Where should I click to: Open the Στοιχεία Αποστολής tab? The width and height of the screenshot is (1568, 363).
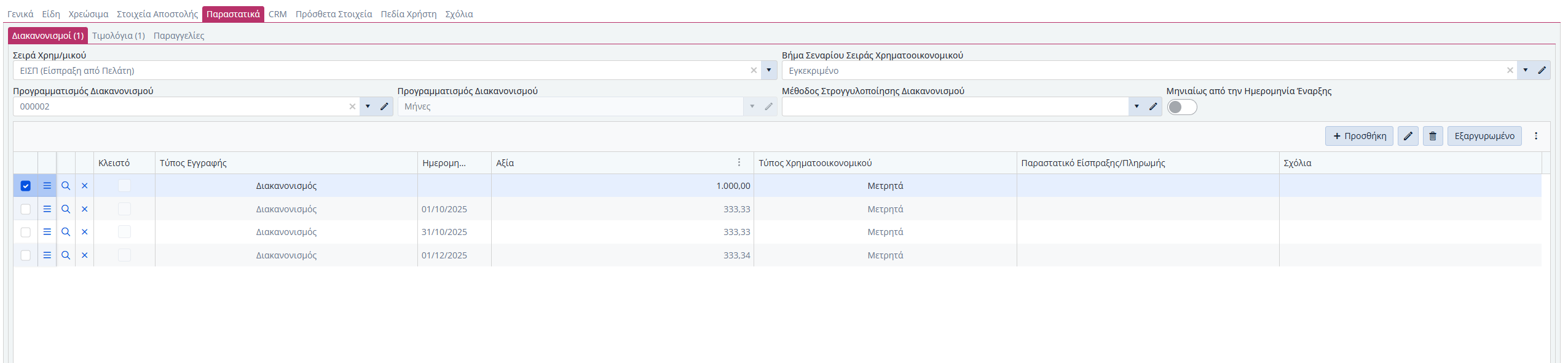[157, 14]
